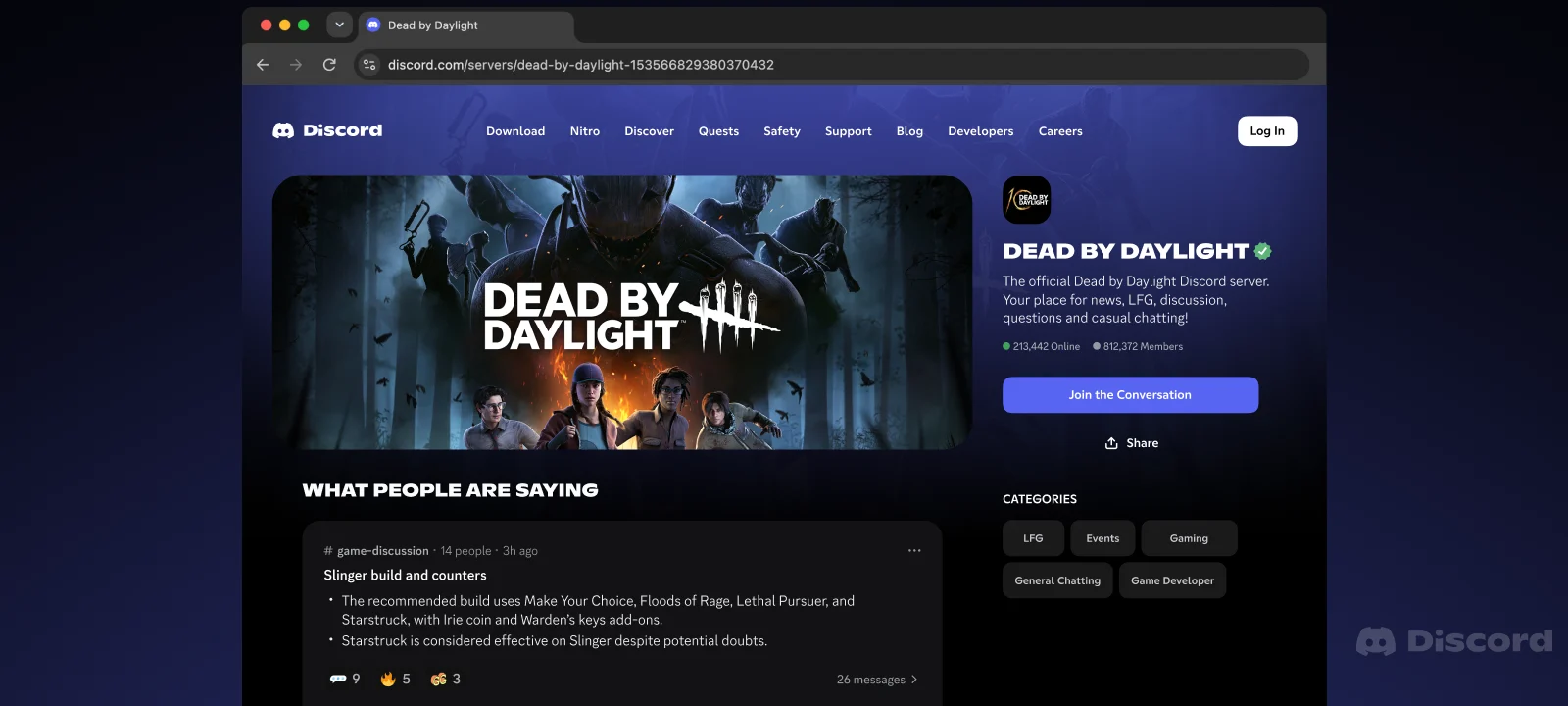Open the Safety navigation link
Viewport: 1568px width, 706px height.
782,131
